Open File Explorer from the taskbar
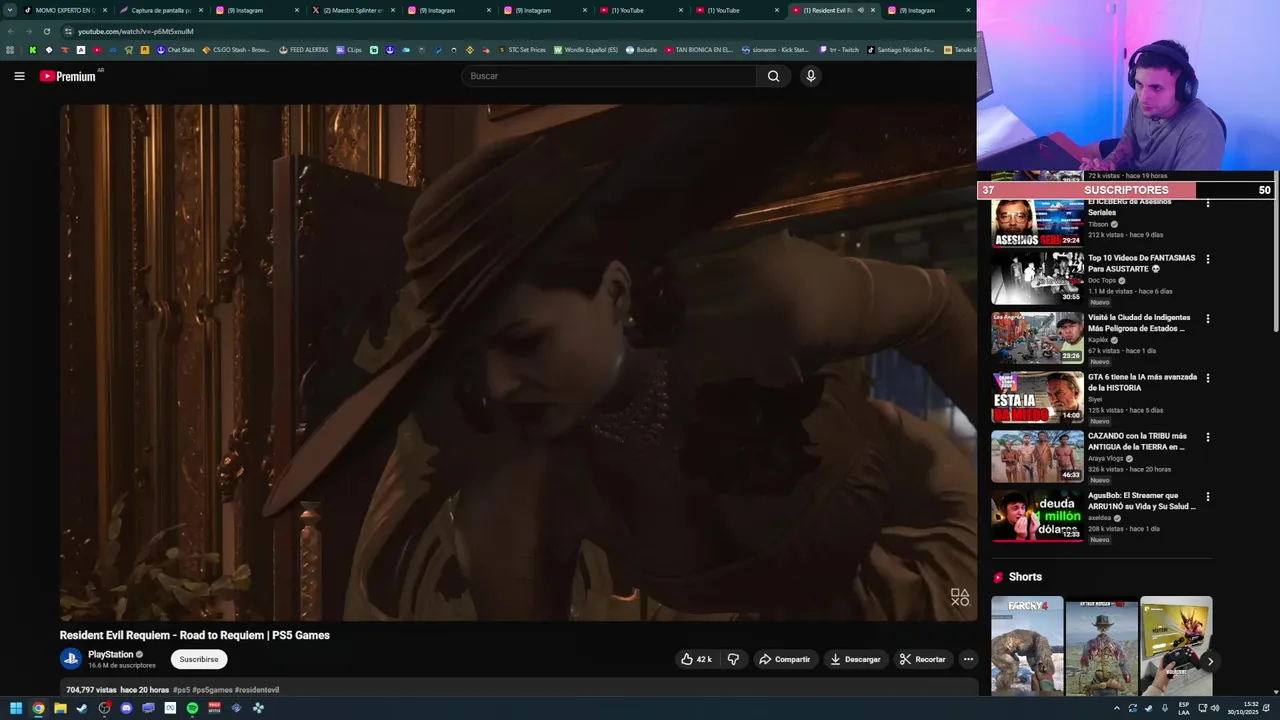Image resolution: width=1280 pixels, height=720 pixels. click(60, 708)
